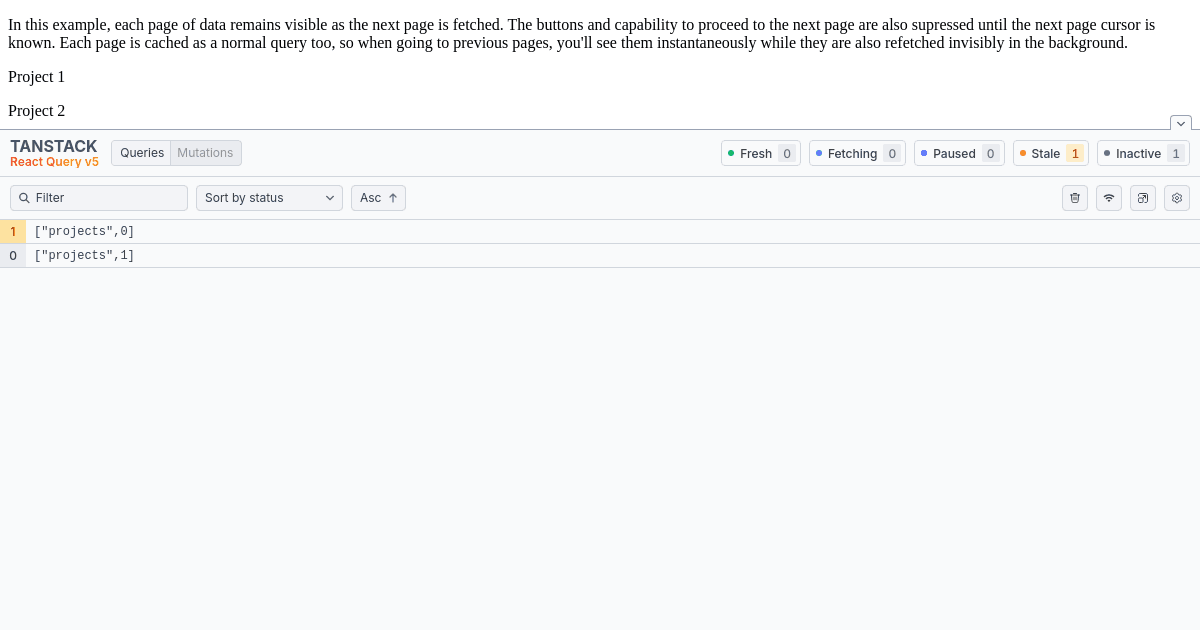
Task: Click the TANSTACK React Query v5 logo
Action: tap(54, 152)
